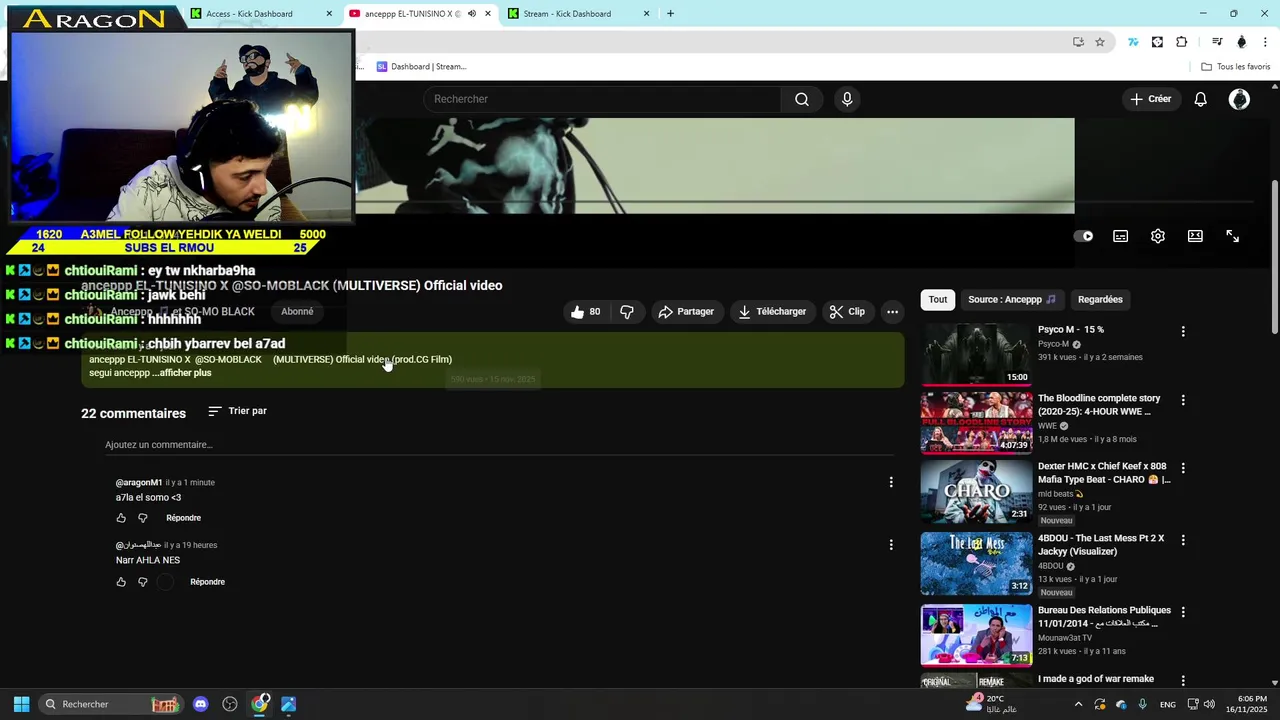The height and width of the screenshot is (720, 1280).
Task: Mute the anceppp EL-TUNISINO tab audio icon
Action: point(471,14)
